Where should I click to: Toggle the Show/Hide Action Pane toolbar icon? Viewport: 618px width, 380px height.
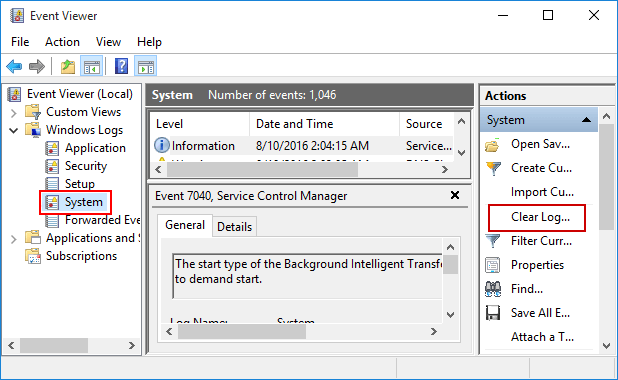click(x=146, y=66)
